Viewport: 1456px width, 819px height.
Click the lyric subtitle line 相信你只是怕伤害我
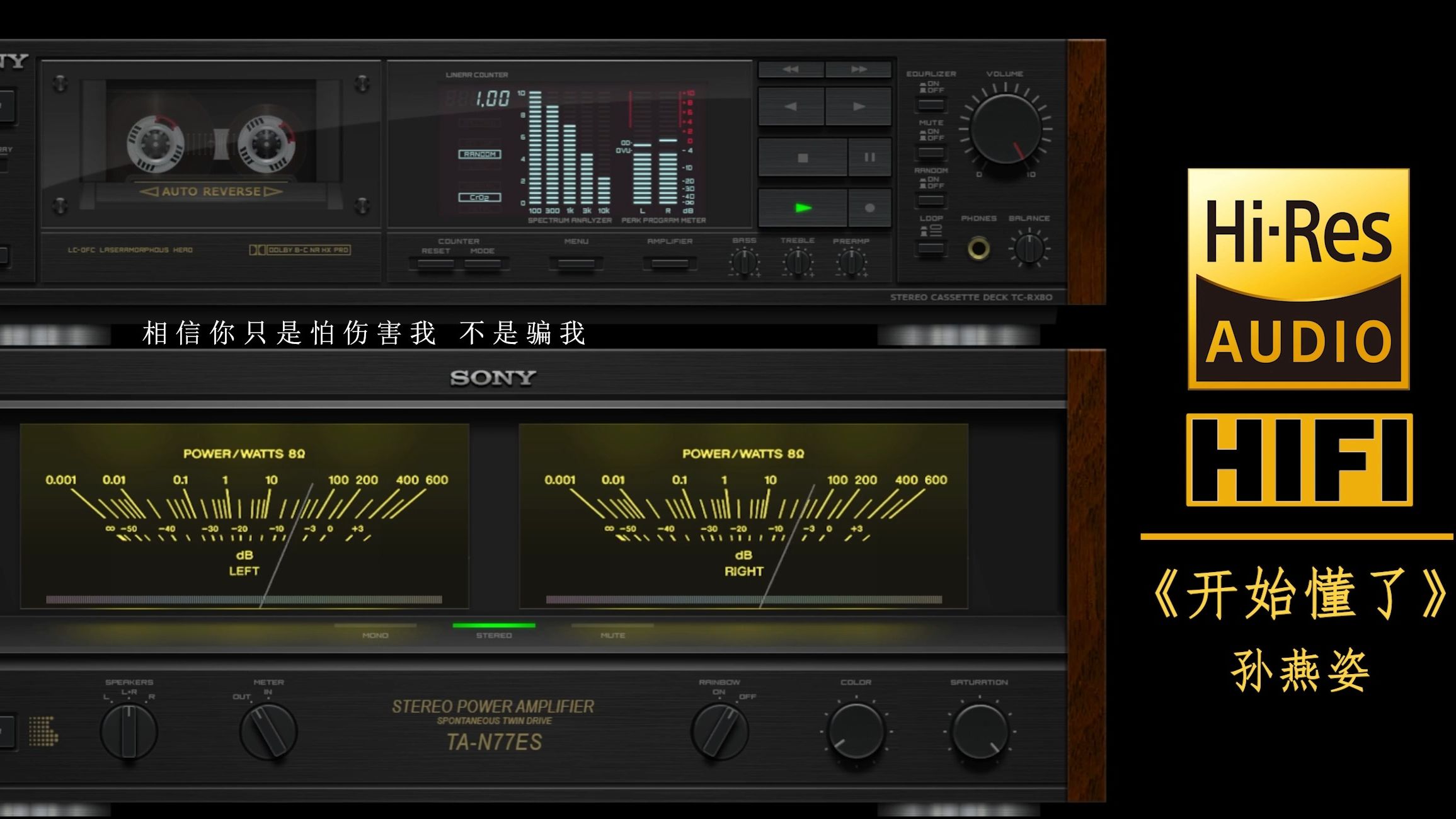click(x=289, y=333)
